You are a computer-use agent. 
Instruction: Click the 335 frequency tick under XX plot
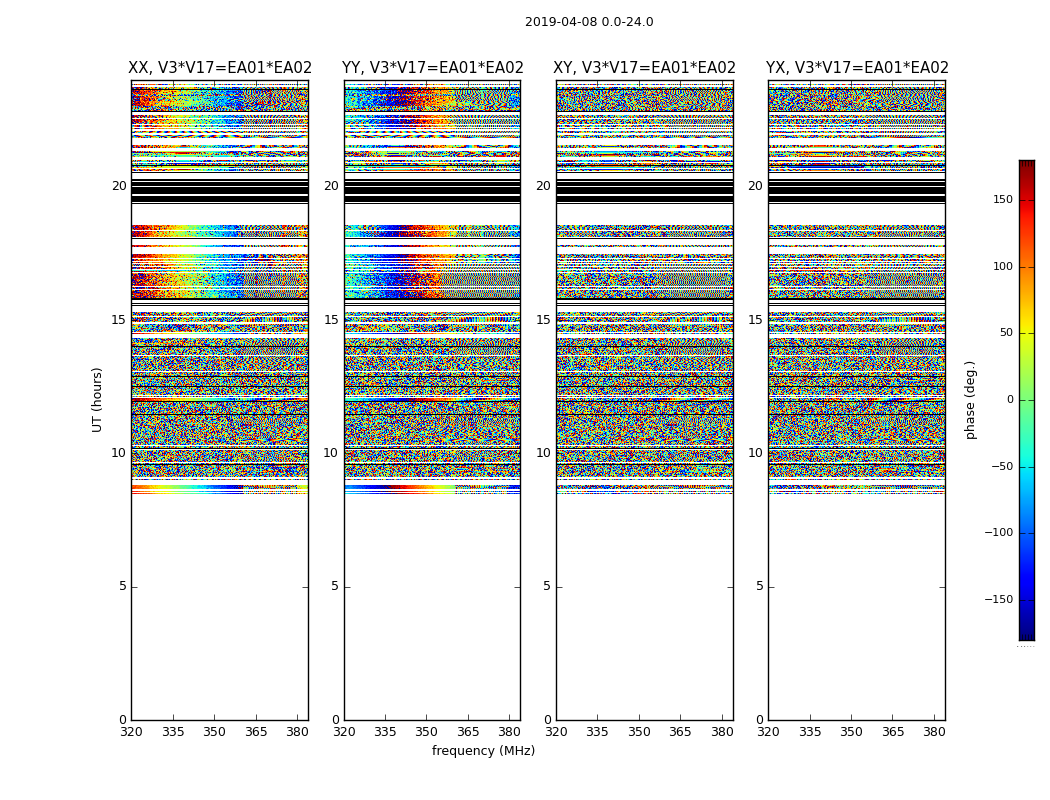point(173,732)
